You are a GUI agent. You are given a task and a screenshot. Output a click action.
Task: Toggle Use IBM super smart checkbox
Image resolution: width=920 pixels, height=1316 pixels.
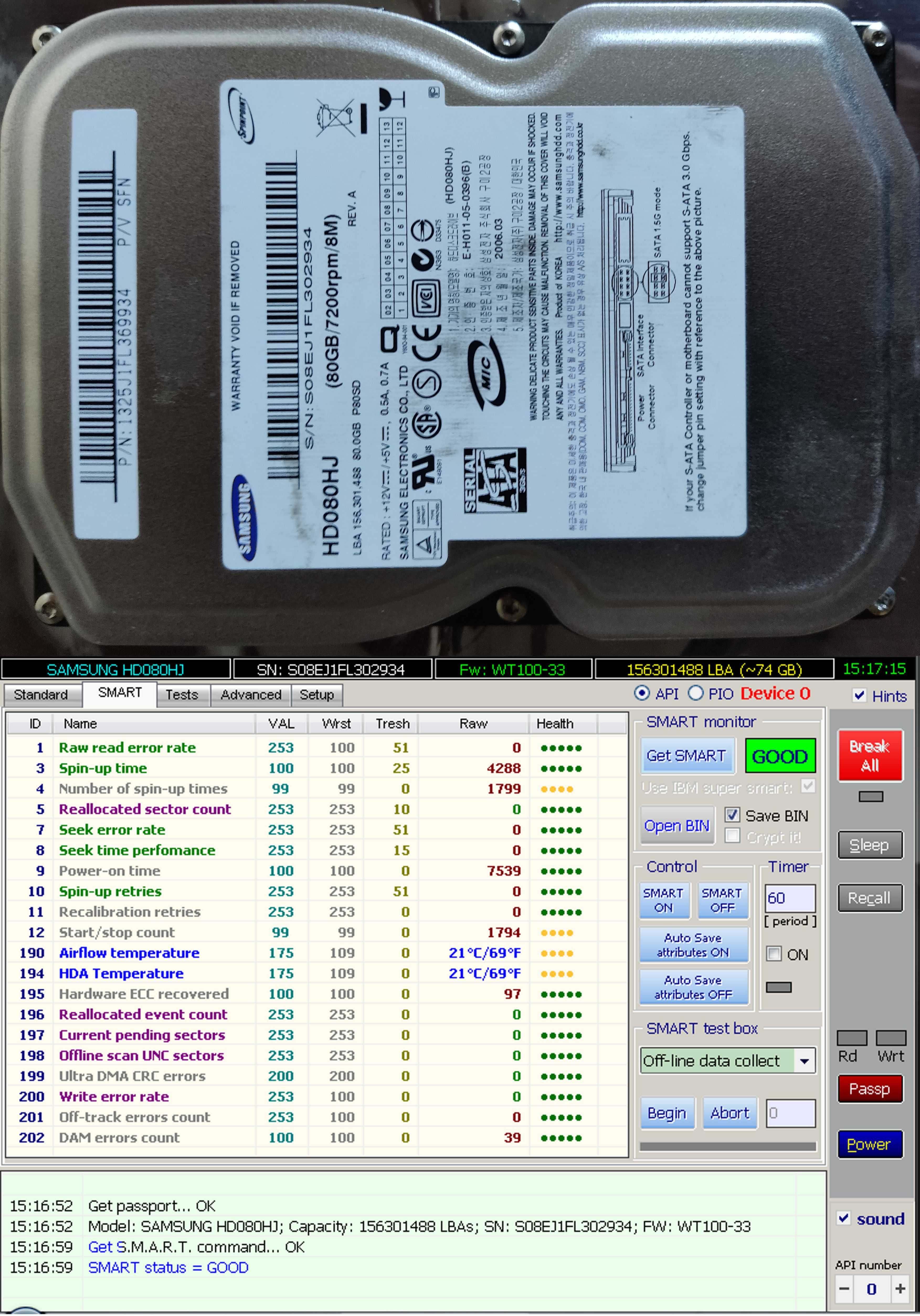[x=808, y=786]
